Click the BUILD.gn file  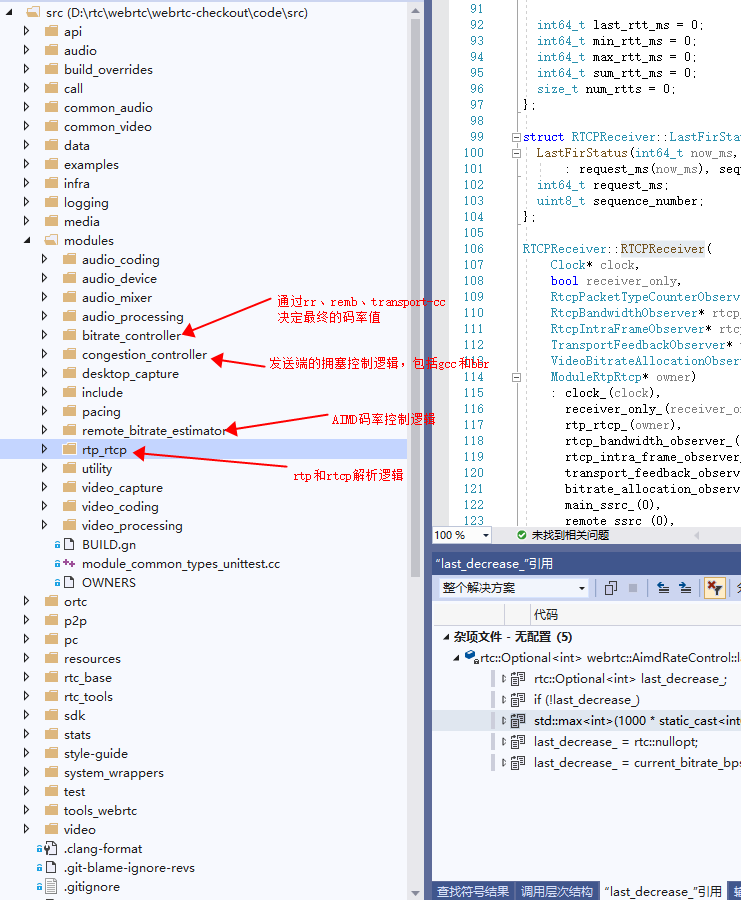tap(108, 545)
